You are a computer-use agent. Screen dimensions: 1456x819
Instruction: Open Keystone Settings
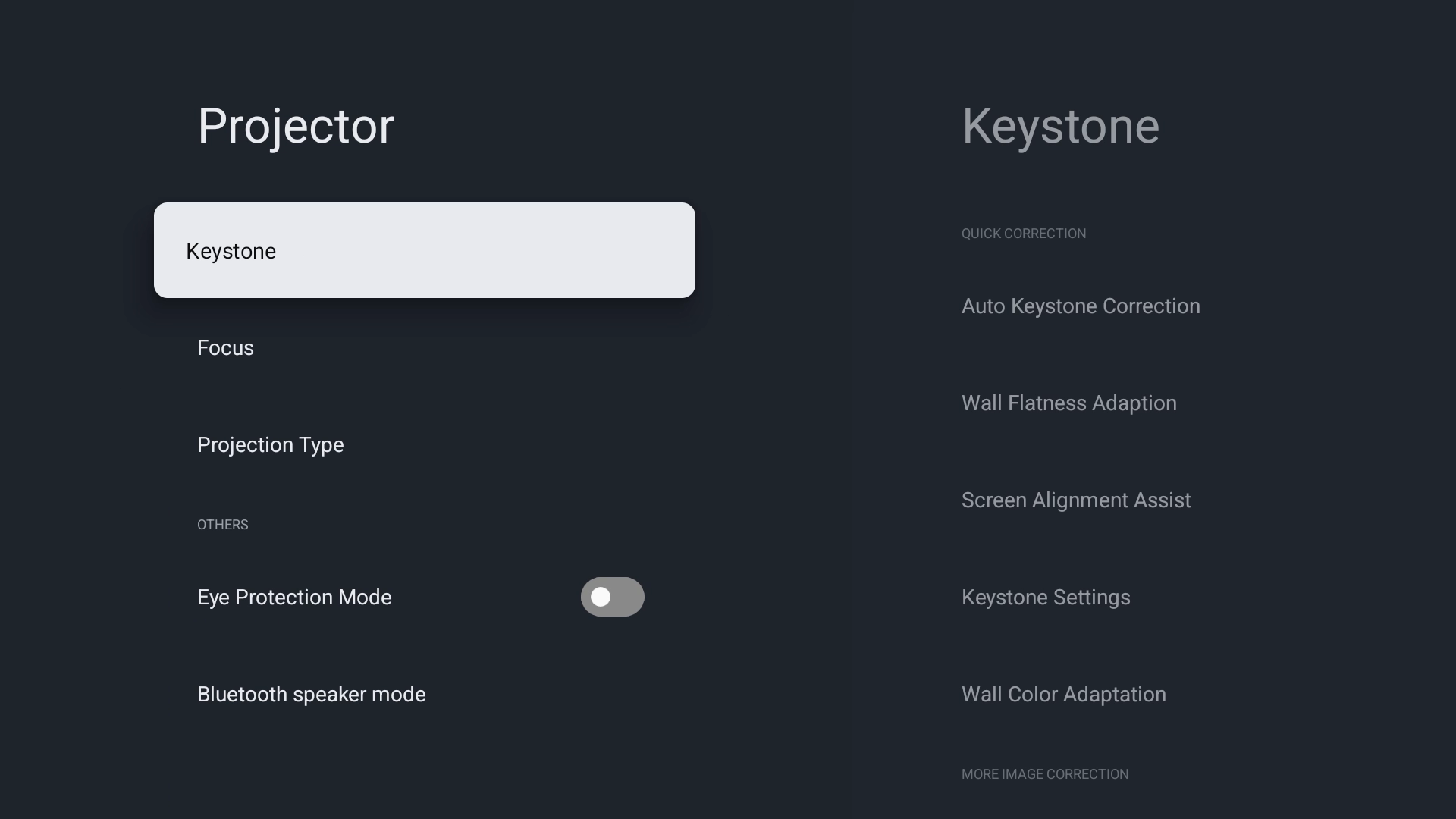1045,598
